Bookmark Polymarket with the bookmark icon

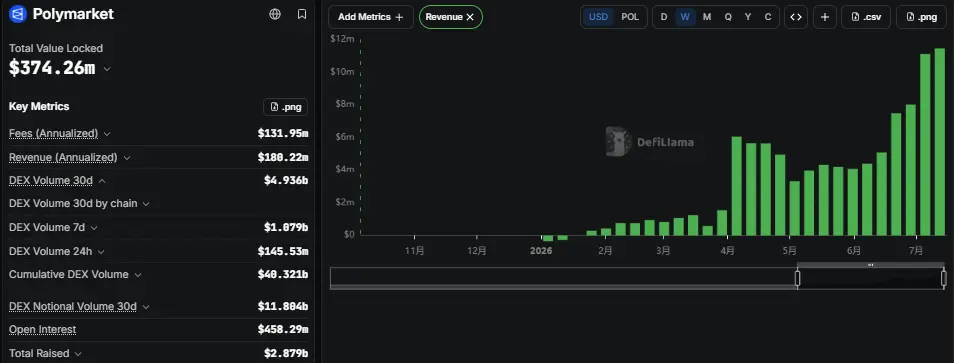302,14
